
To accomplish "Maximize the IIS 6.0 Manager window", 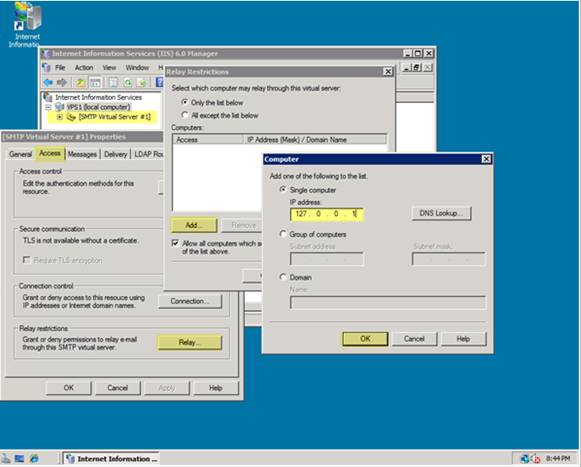I will [417, 53].
